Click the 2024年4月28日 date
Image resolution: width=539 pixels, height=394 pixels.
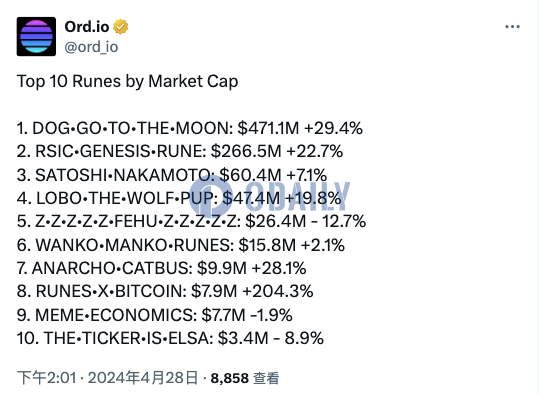[x=143, y=378]
